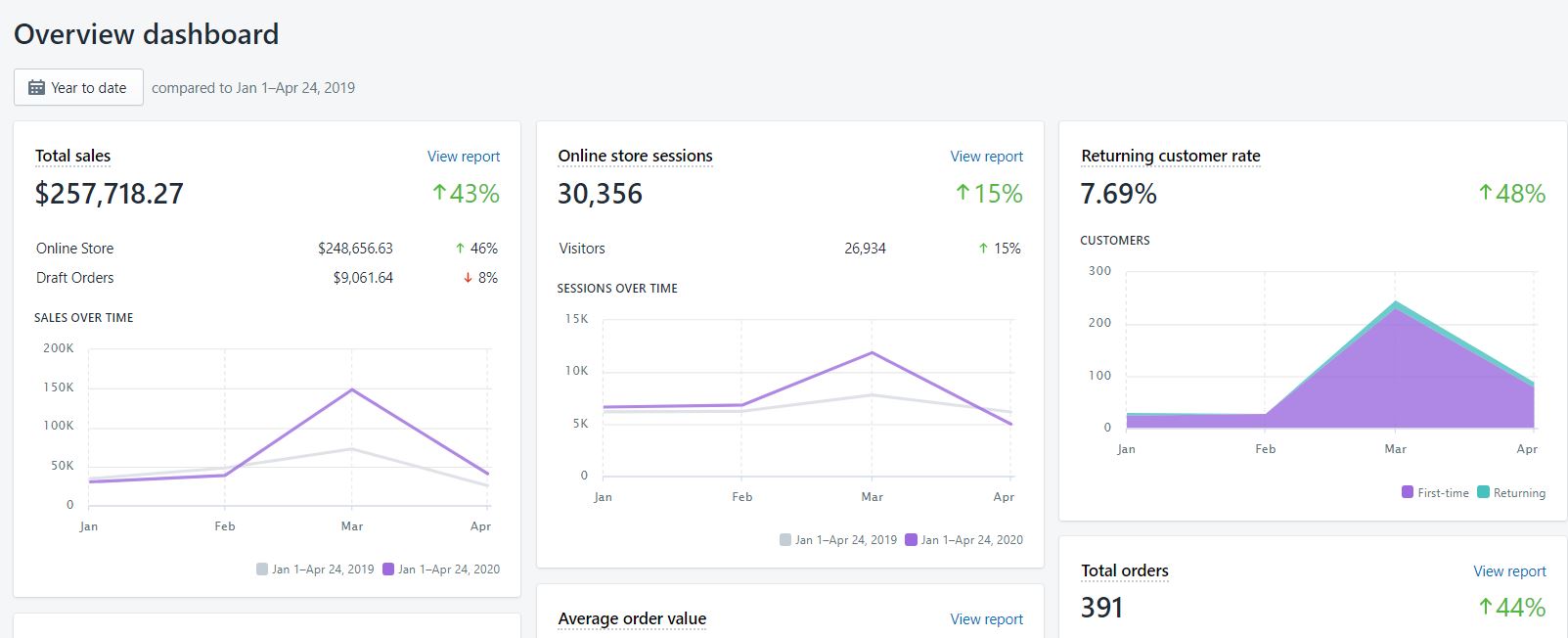Open the Year to date range picker
This screenshot has width=1568, height=638.
coord(78,87)
